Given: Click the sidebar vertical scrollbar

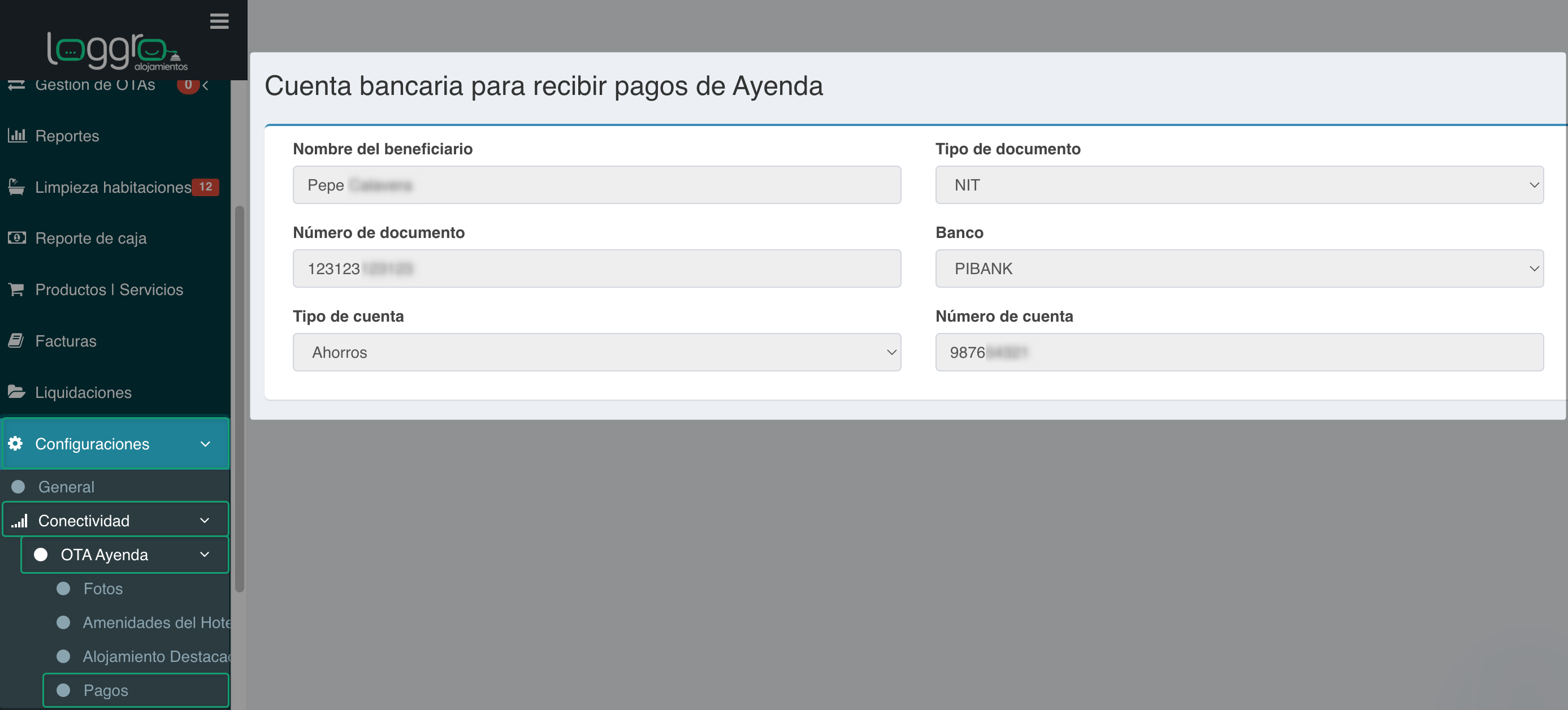Looking at the screenshot, I should tap(239, 399).
